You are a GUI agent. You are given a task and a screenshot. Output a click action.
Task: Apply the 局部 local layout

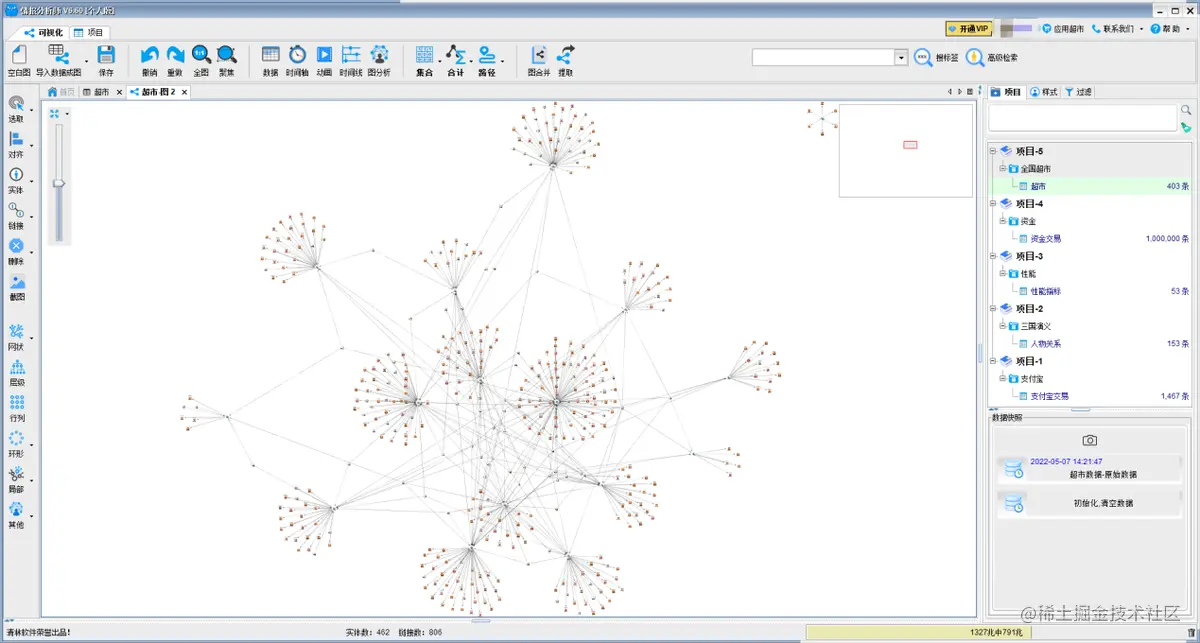16,481
